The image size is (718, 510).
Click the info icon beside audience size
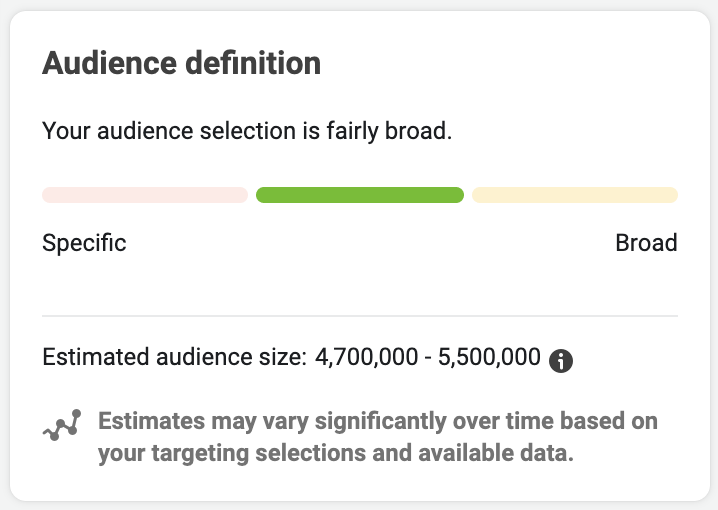(561, 361)
